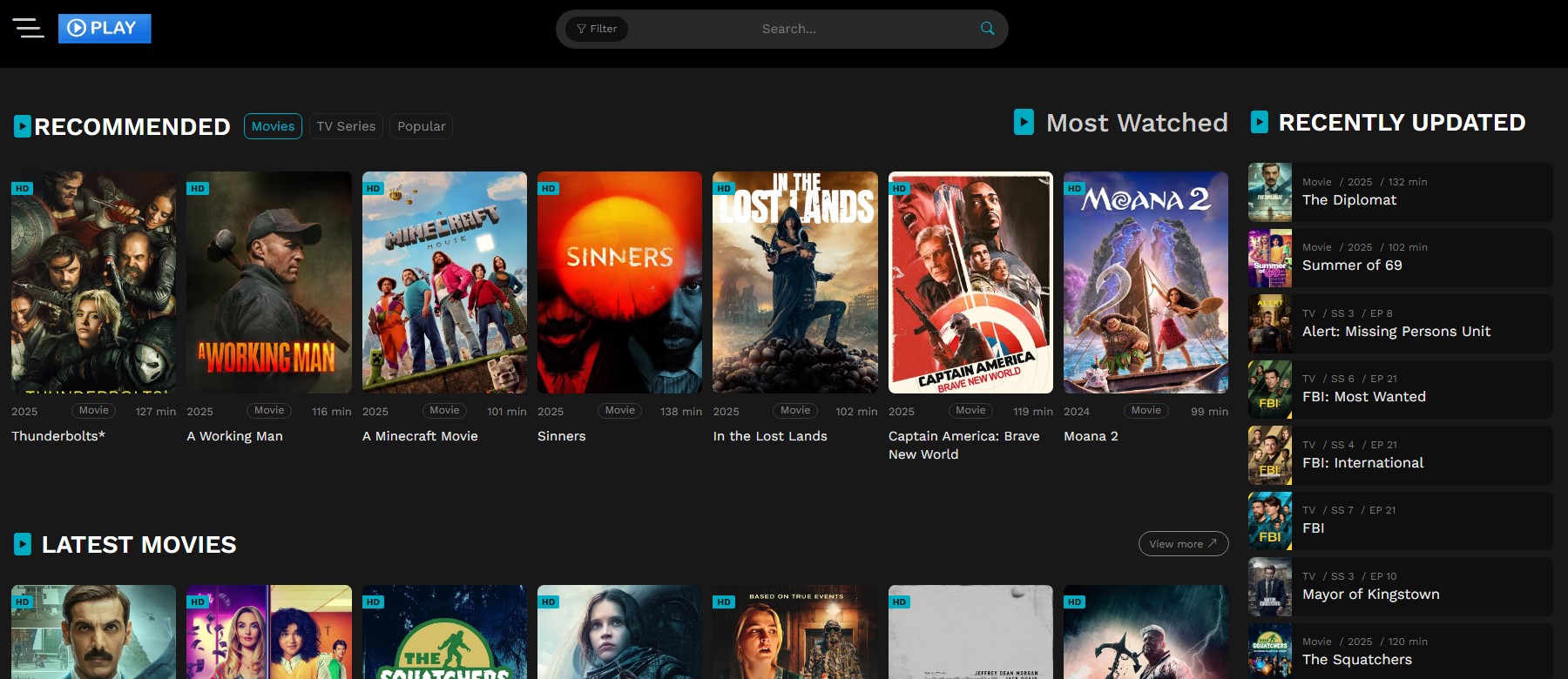Open The Squatchers entry in sidebar

(1400, 651)
